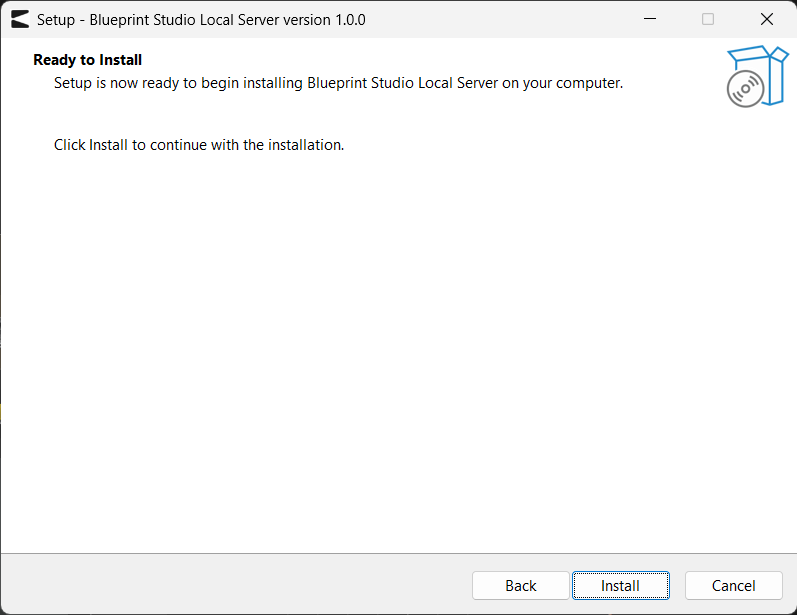Go back with the Back button
This screenshot has height=615, width=797.
(520, 586)
